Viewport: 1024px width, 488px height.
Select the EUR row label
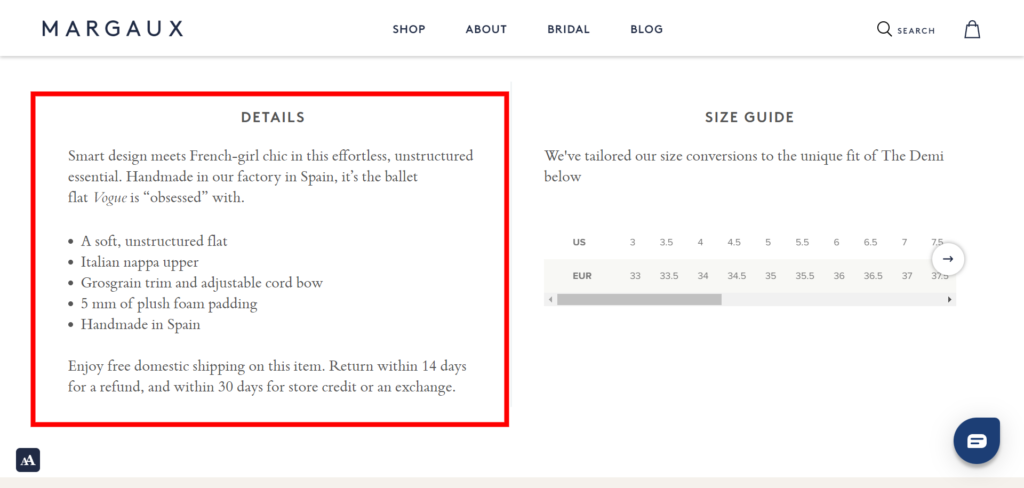point(582,276)
